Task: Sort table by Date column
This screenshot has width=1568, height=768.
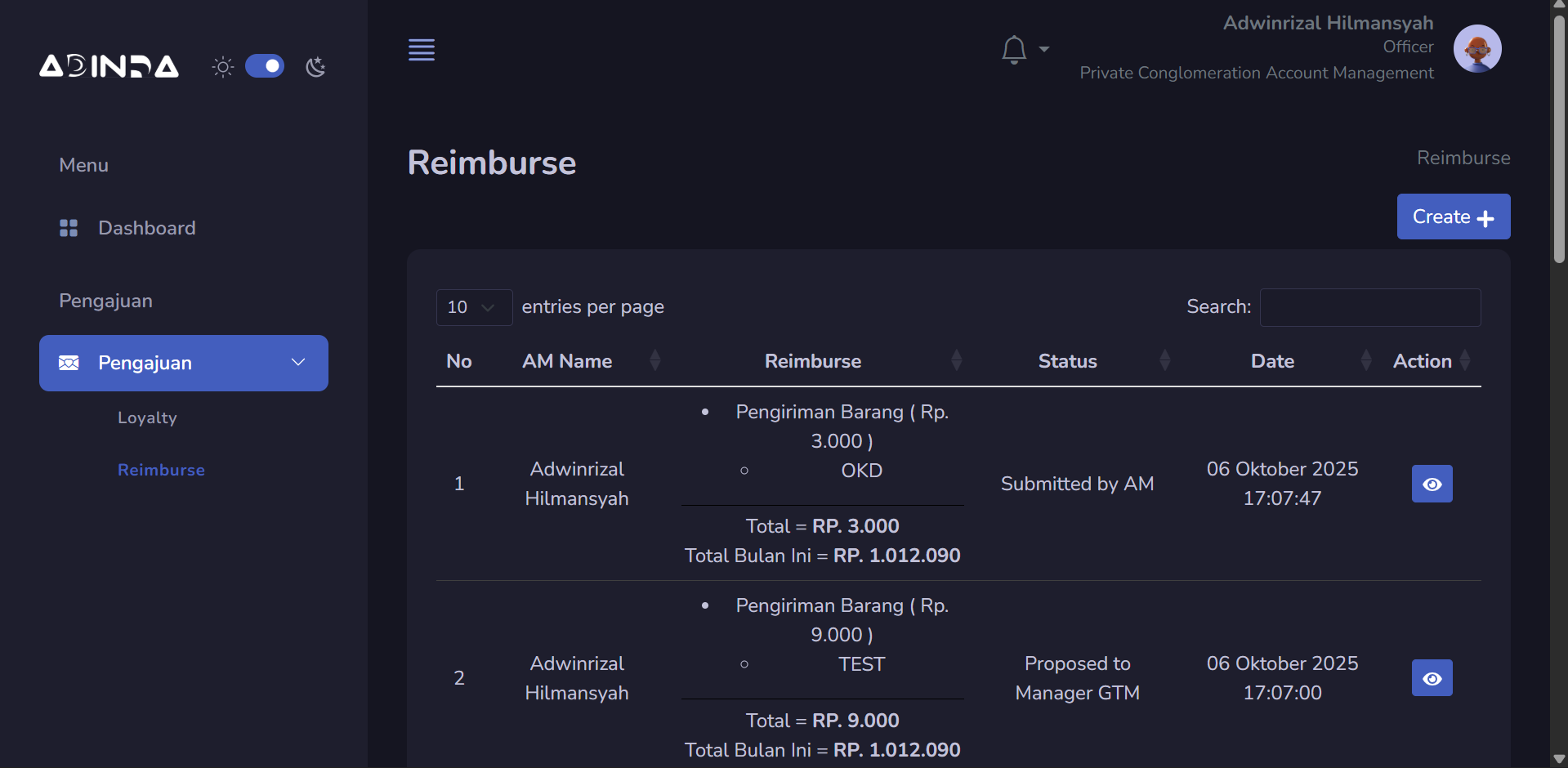Action: (1272, 361)
